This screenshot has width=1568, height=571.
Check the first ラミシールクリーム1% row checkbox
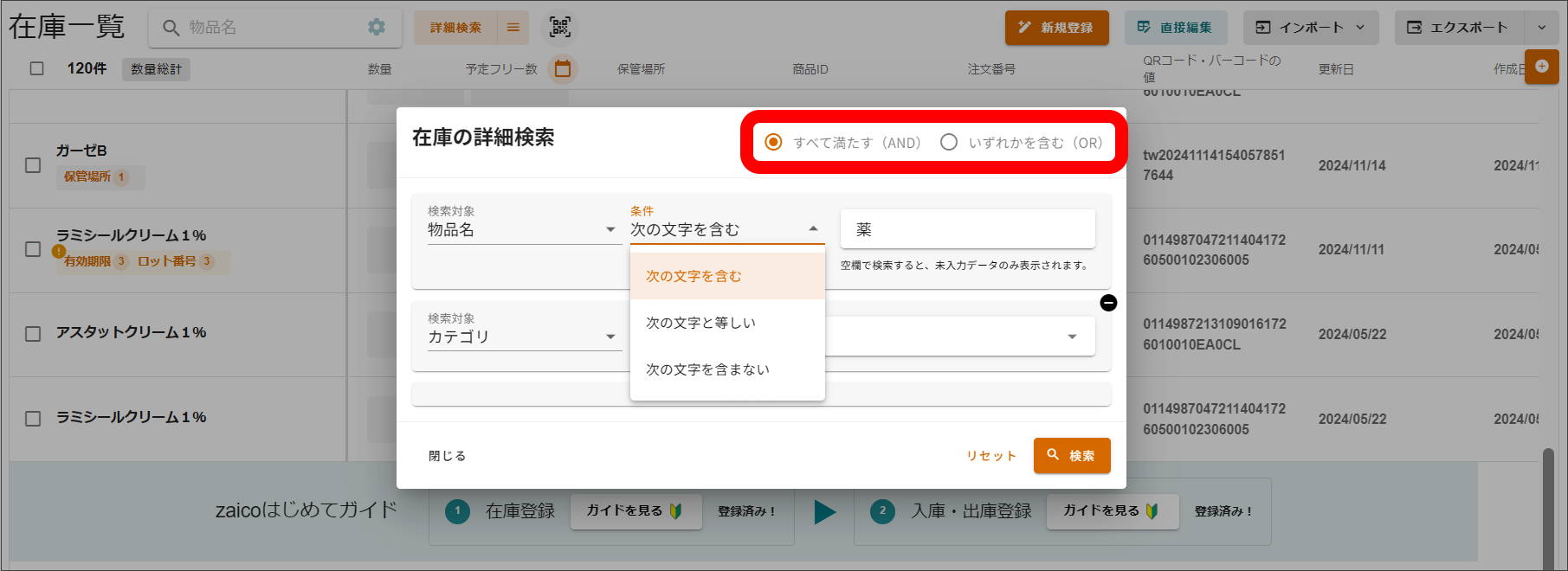pyautogui.click(x=33, y=249)
